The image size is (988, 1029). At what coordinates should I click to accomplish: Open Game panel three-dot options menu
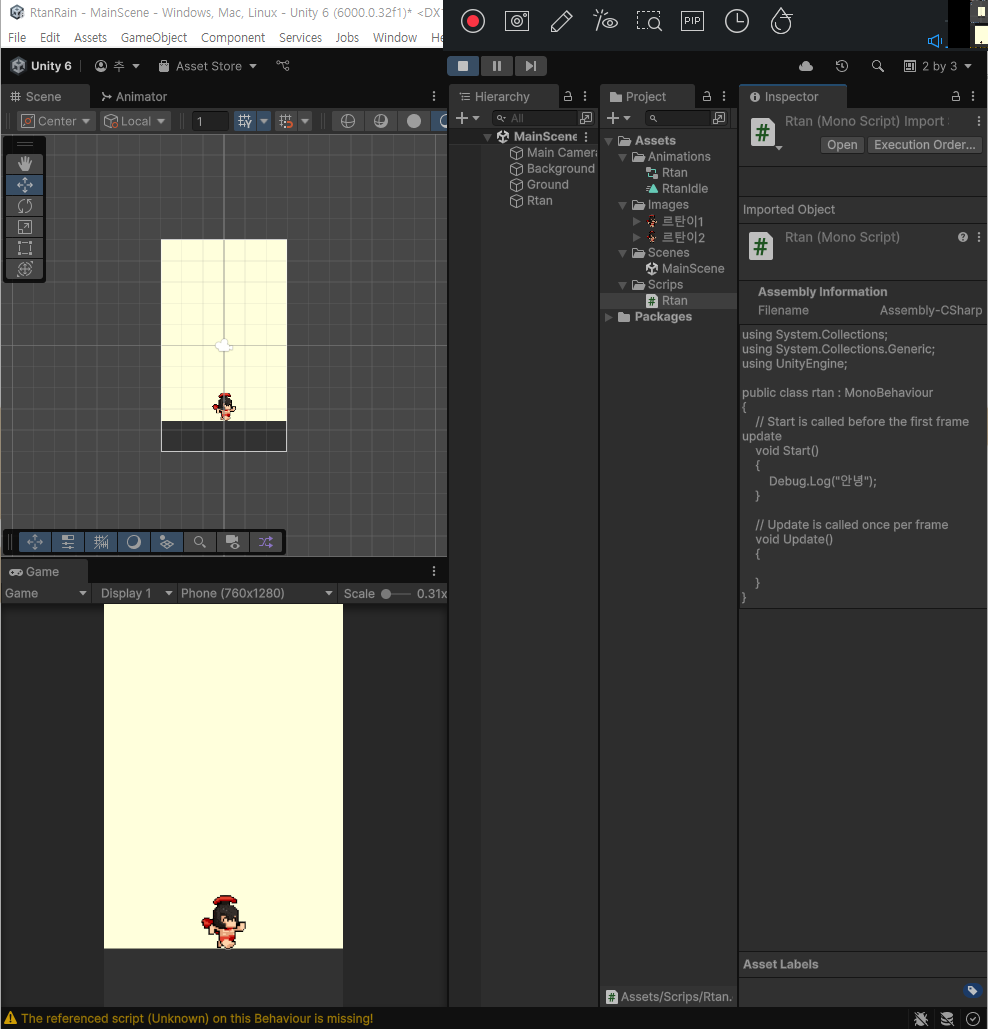click(434, 571)
